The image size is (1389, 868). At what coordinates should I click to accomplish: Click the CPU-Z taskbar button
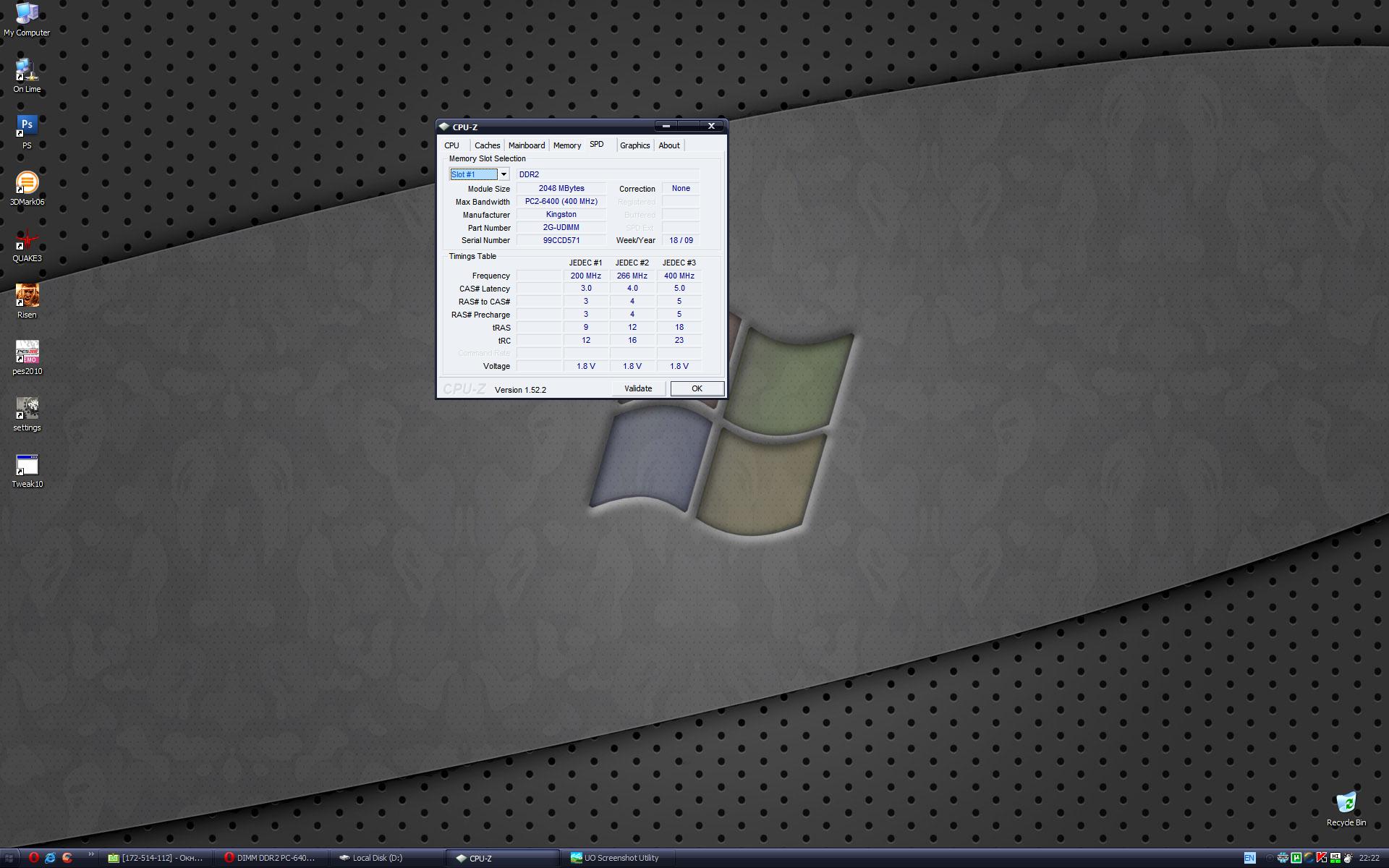tap(502, 858)
